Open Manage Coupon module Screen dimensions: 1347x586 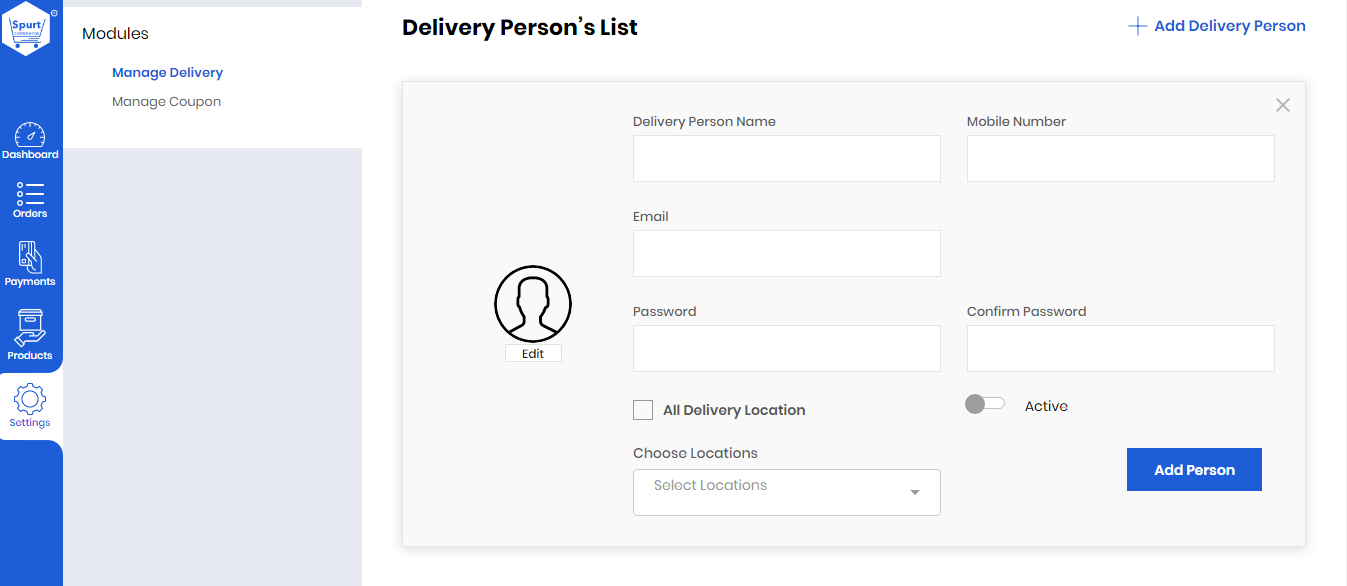pos(166,101)
